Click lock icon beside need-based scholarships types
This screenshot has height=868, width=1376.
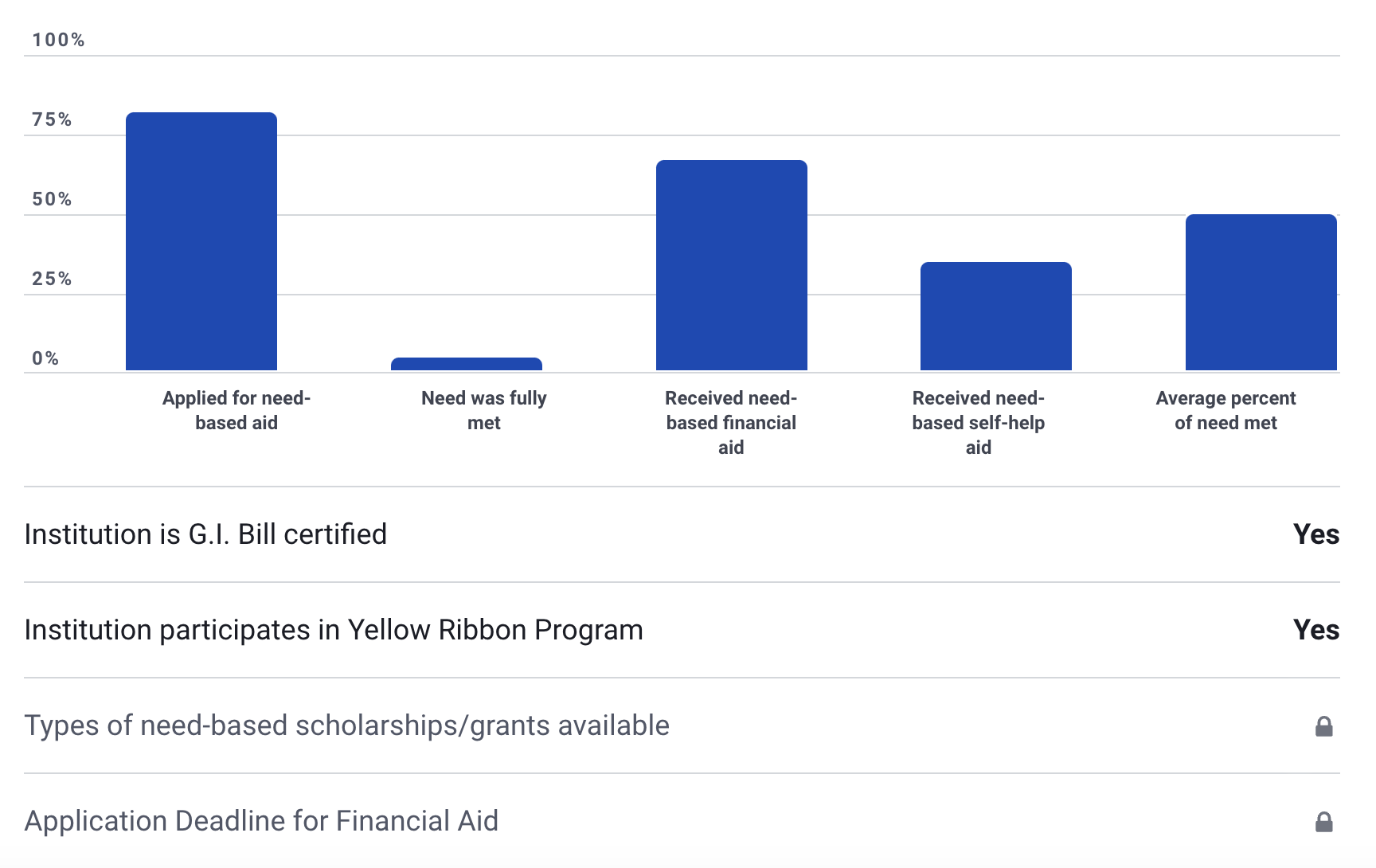pyautogui.click(x=1323, y=726)
